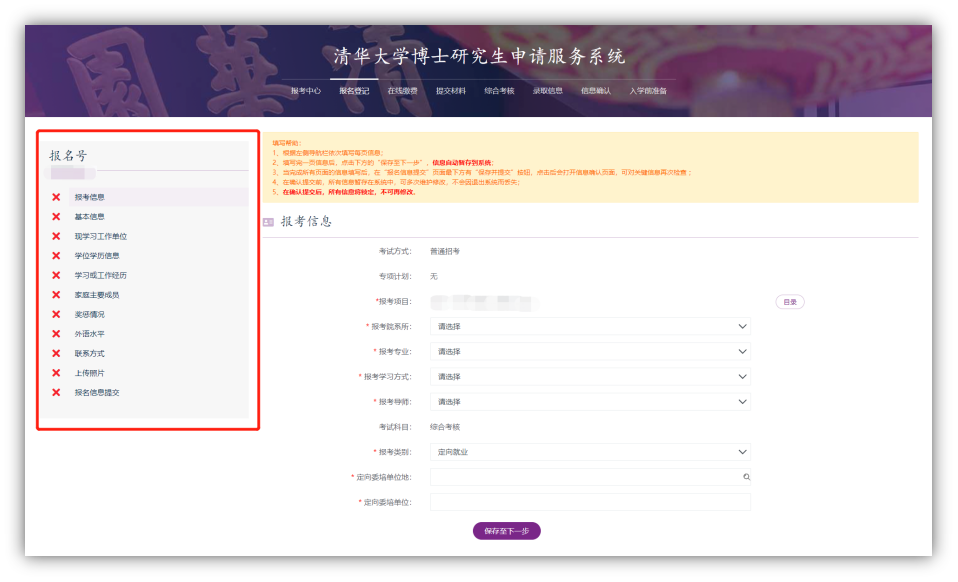Click the red X beside 奖惩情况
The width and height of the screenshot is (958, 582).
pos(56,315)
